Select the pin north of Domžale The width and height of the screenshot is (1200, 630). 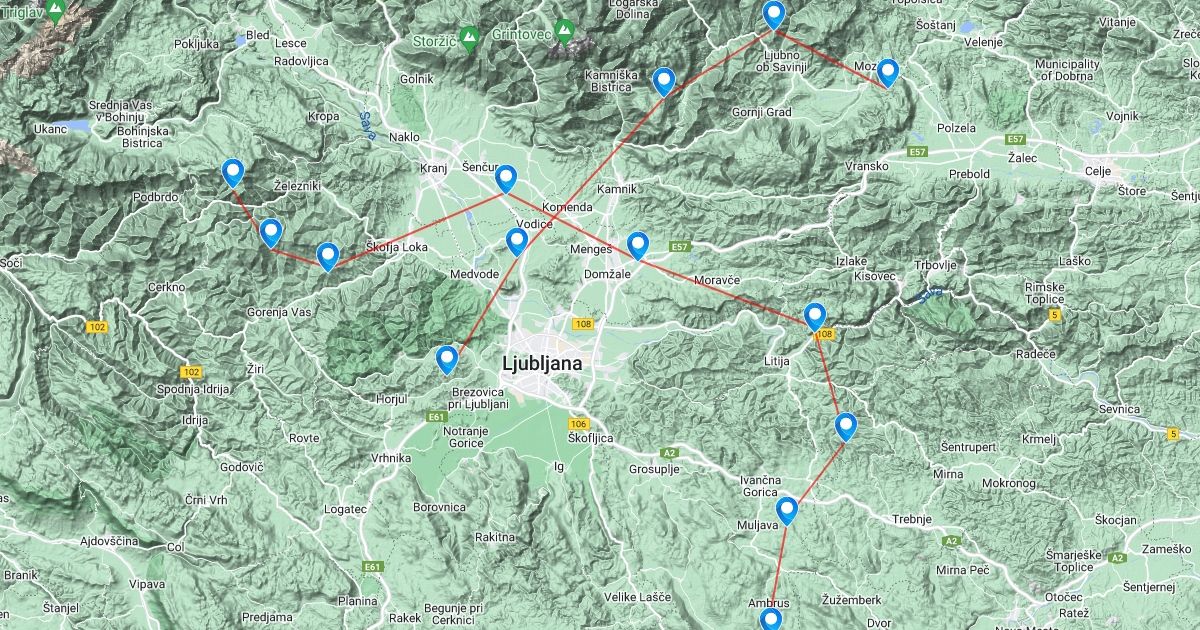(x=638, y=245)
